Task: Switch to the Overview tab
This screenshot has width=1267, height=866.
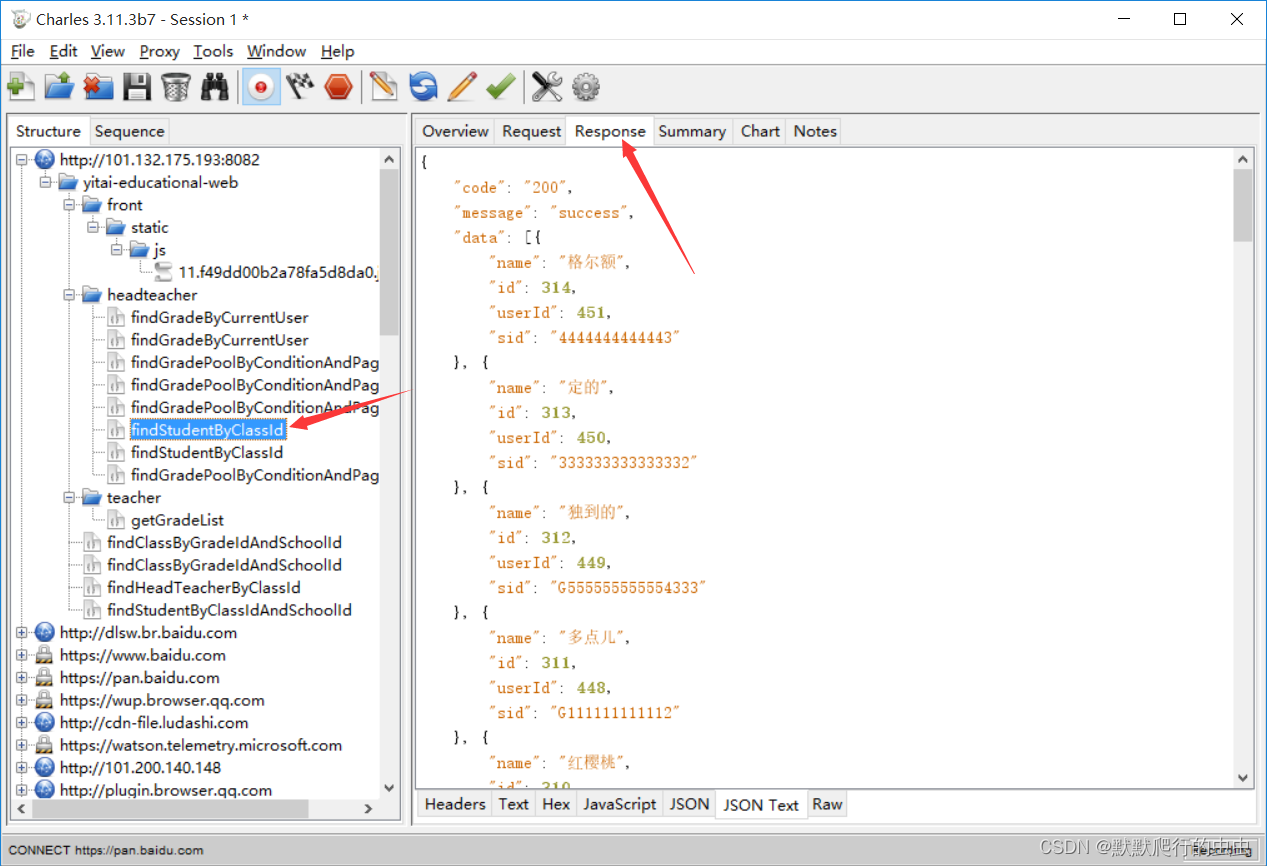Action: pyautogui.click(x=455, y=131)
